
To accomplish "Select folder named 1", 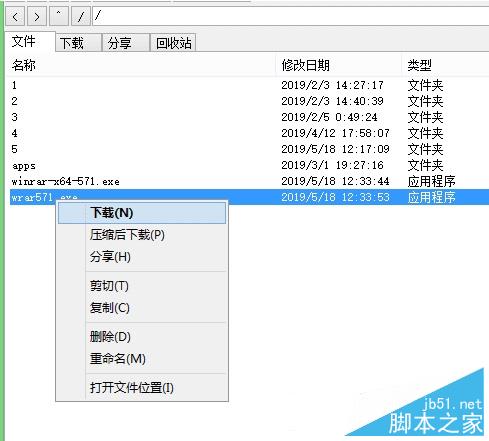I will (14, 85).
